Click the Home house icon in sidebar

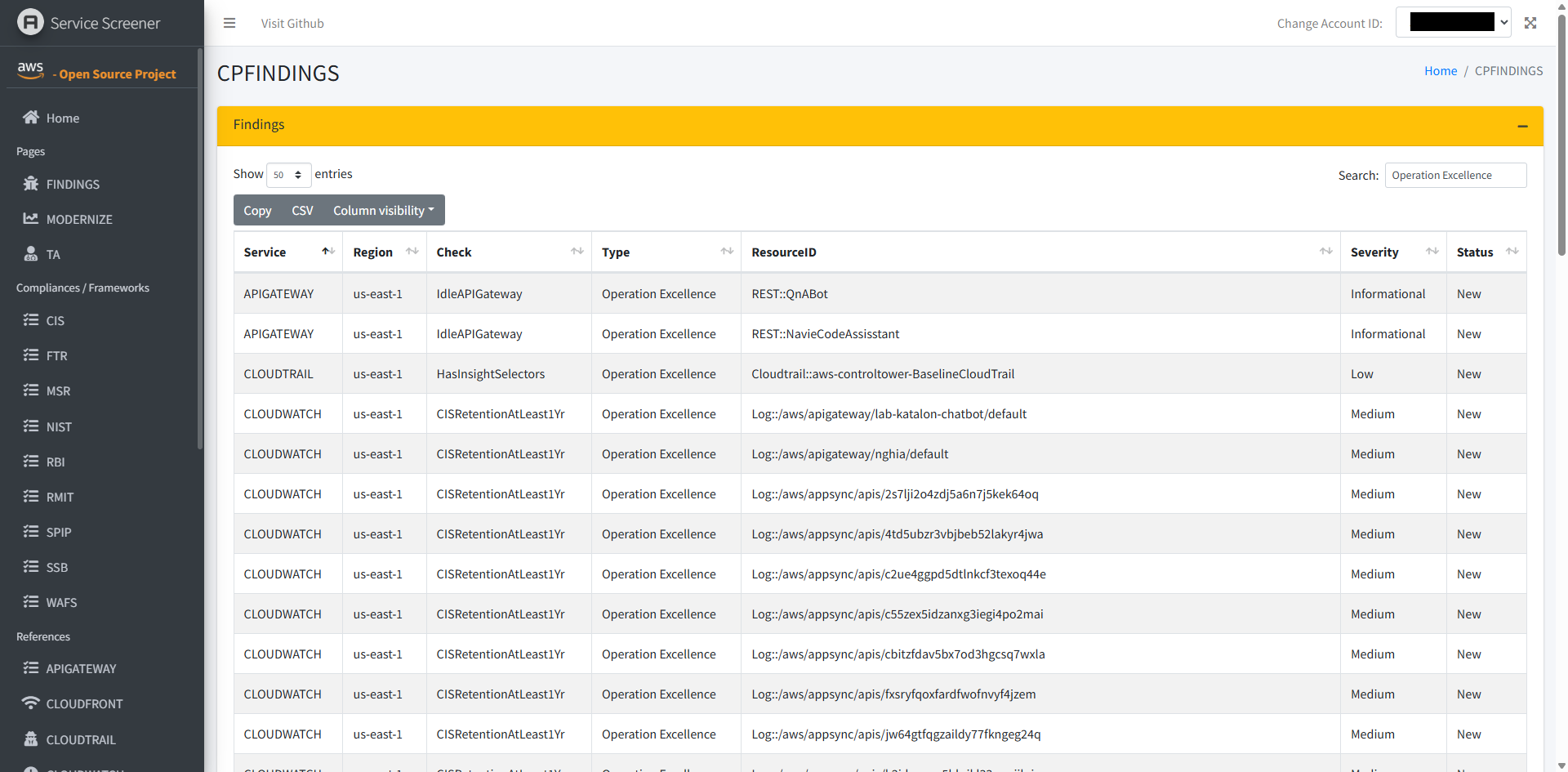(x=31, y=118)
